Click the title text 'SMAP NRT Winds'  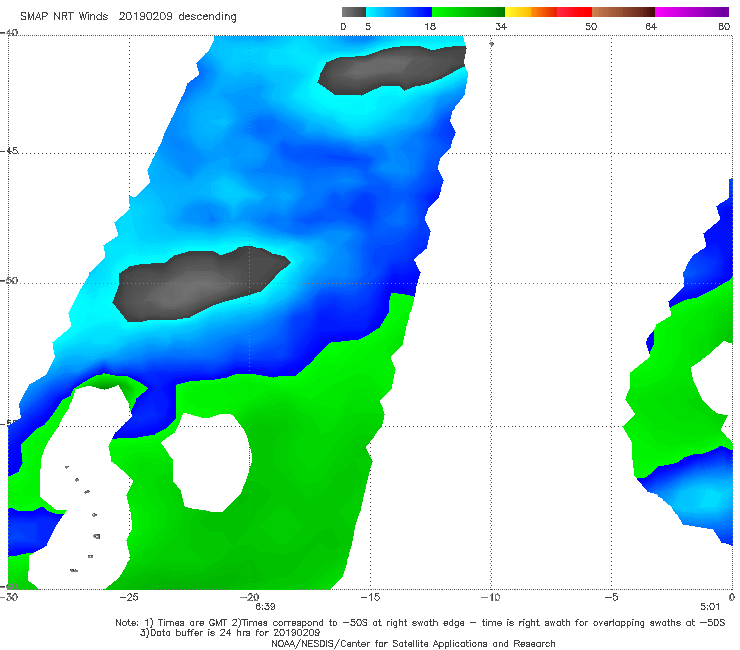click(x=64, y=17)
